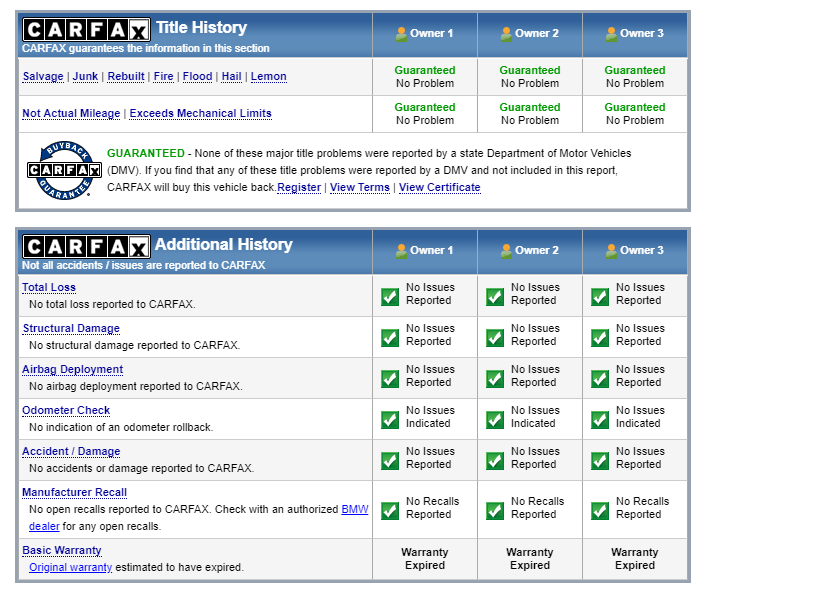The image size is (835, 594).
Task: Open the Original warranty link
Action: [x=70, y=567]
